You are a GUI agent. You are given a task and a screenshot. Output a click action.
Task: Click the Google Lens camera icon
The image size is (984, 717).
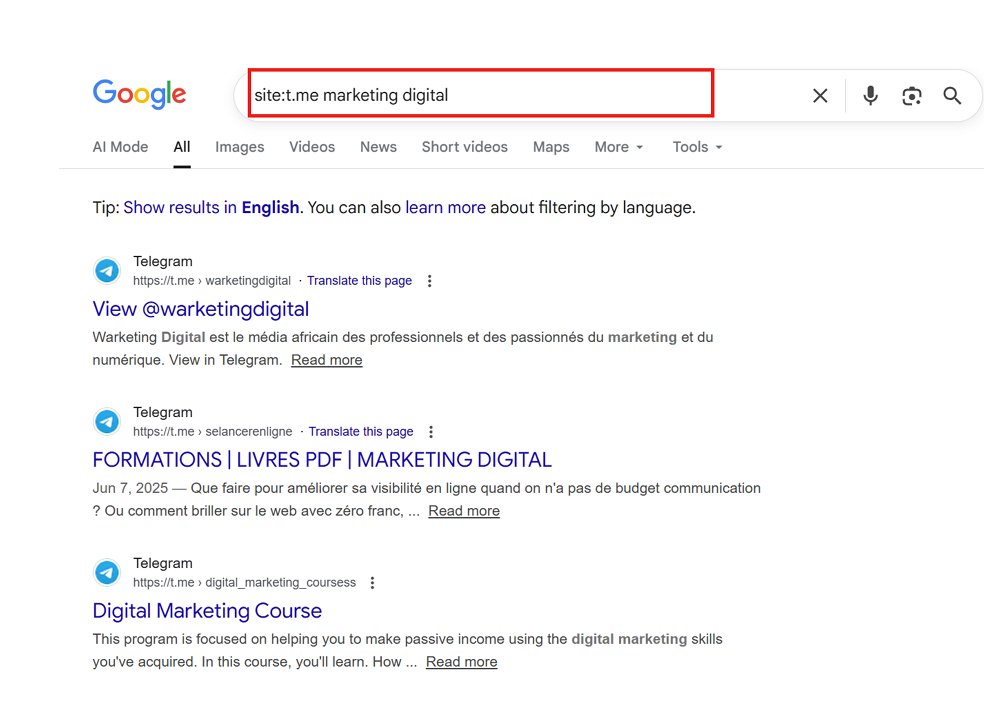point(911,95)
